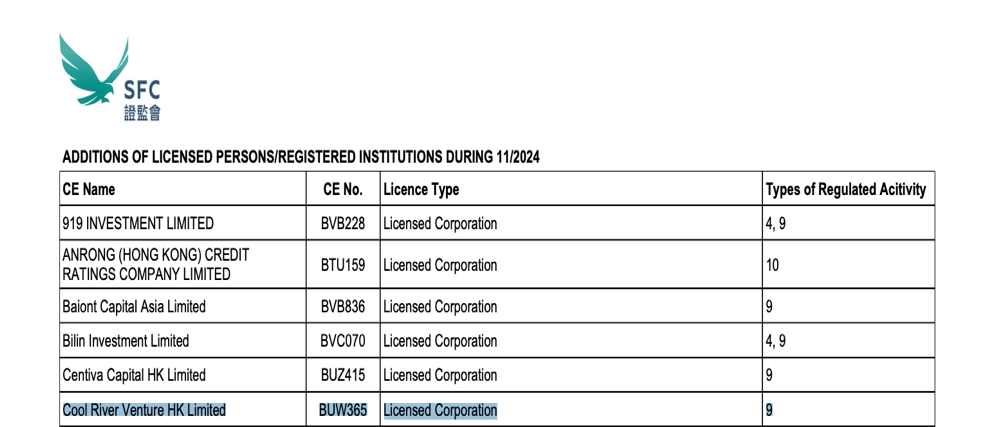Click regulated activity value 10 in ANRONG row
This screenshot has width=996, height=427.
pos(772,265)
